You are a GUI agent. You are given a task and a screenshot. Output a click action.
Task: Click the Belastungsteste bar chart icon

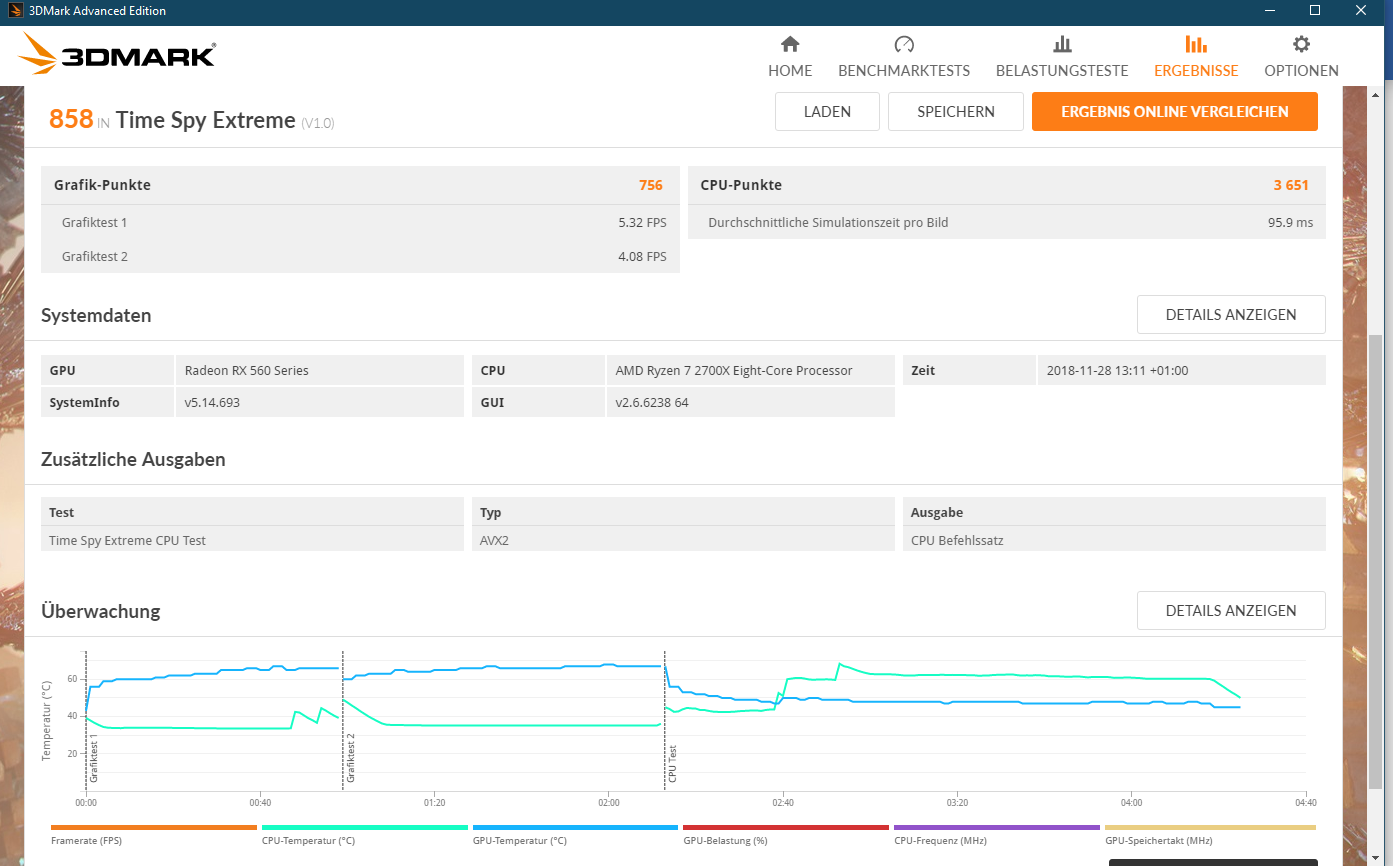(x=1062, y=44)
